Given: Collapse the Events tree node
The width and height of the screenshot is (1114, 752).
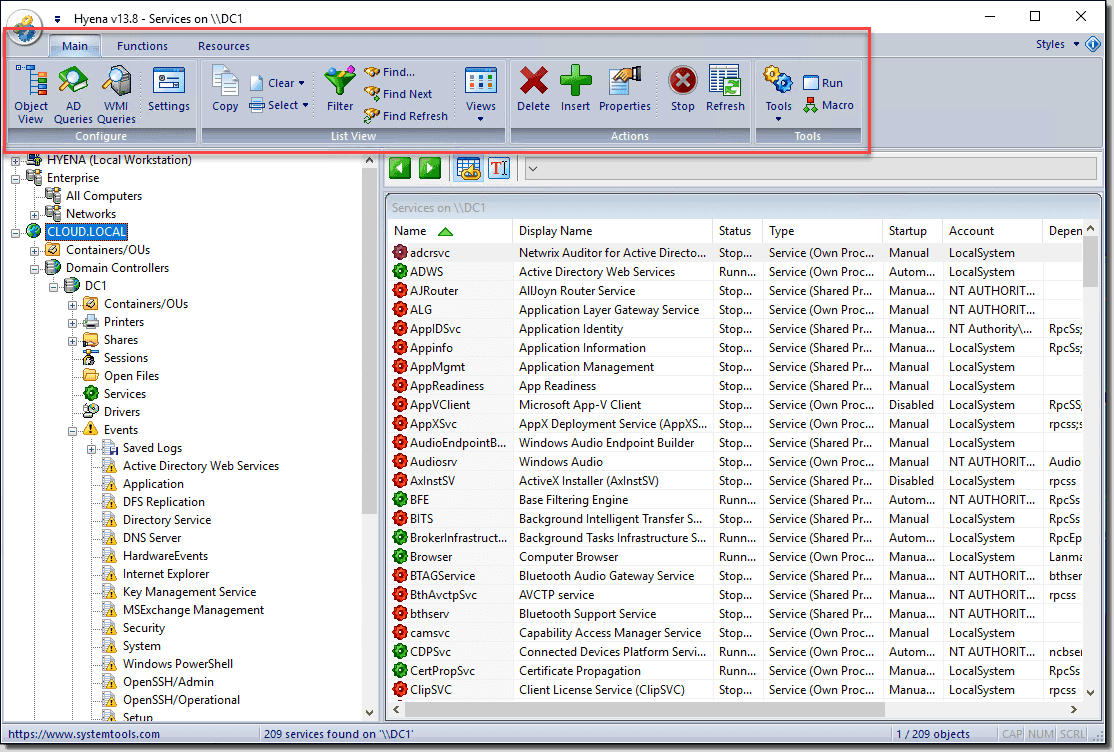Looking at the screenshot, I should coord(72,431).
